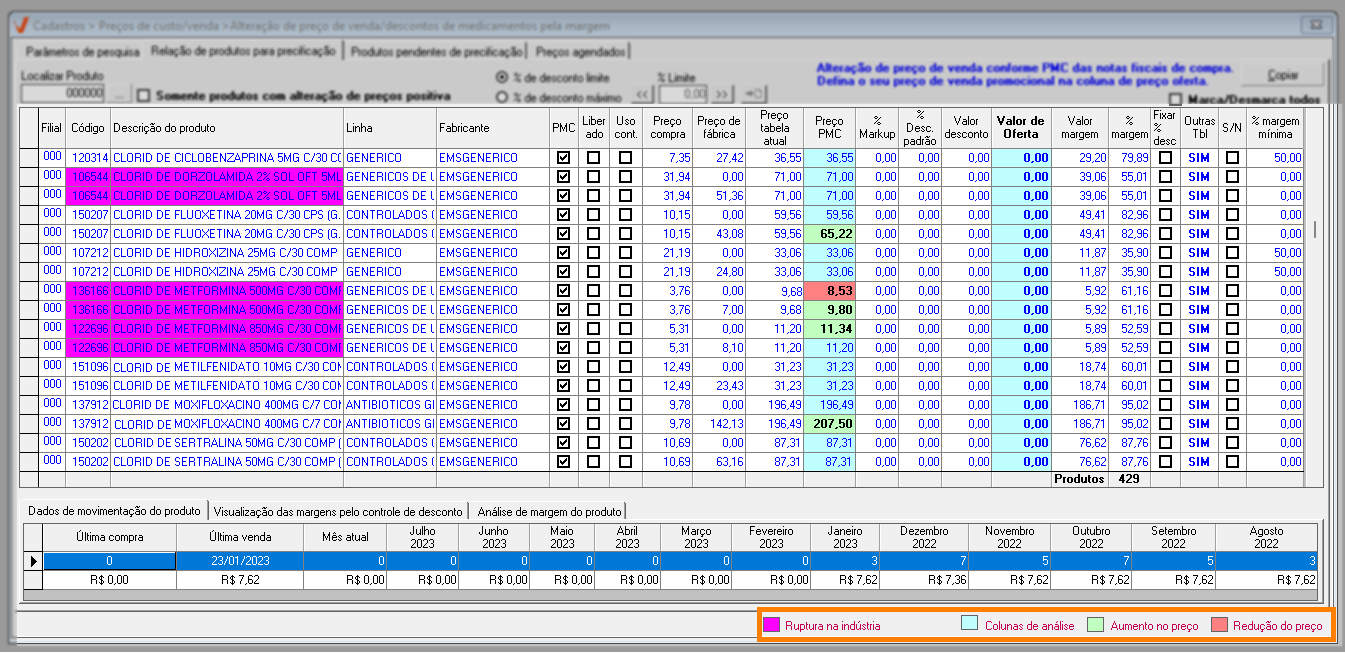
Task: Click the 'Descrição do produto' column header
Action: click(226, 128)
